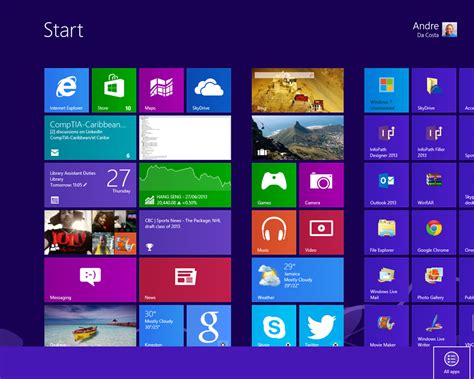Open the Sports tile with CBC news

click(185, 233)
